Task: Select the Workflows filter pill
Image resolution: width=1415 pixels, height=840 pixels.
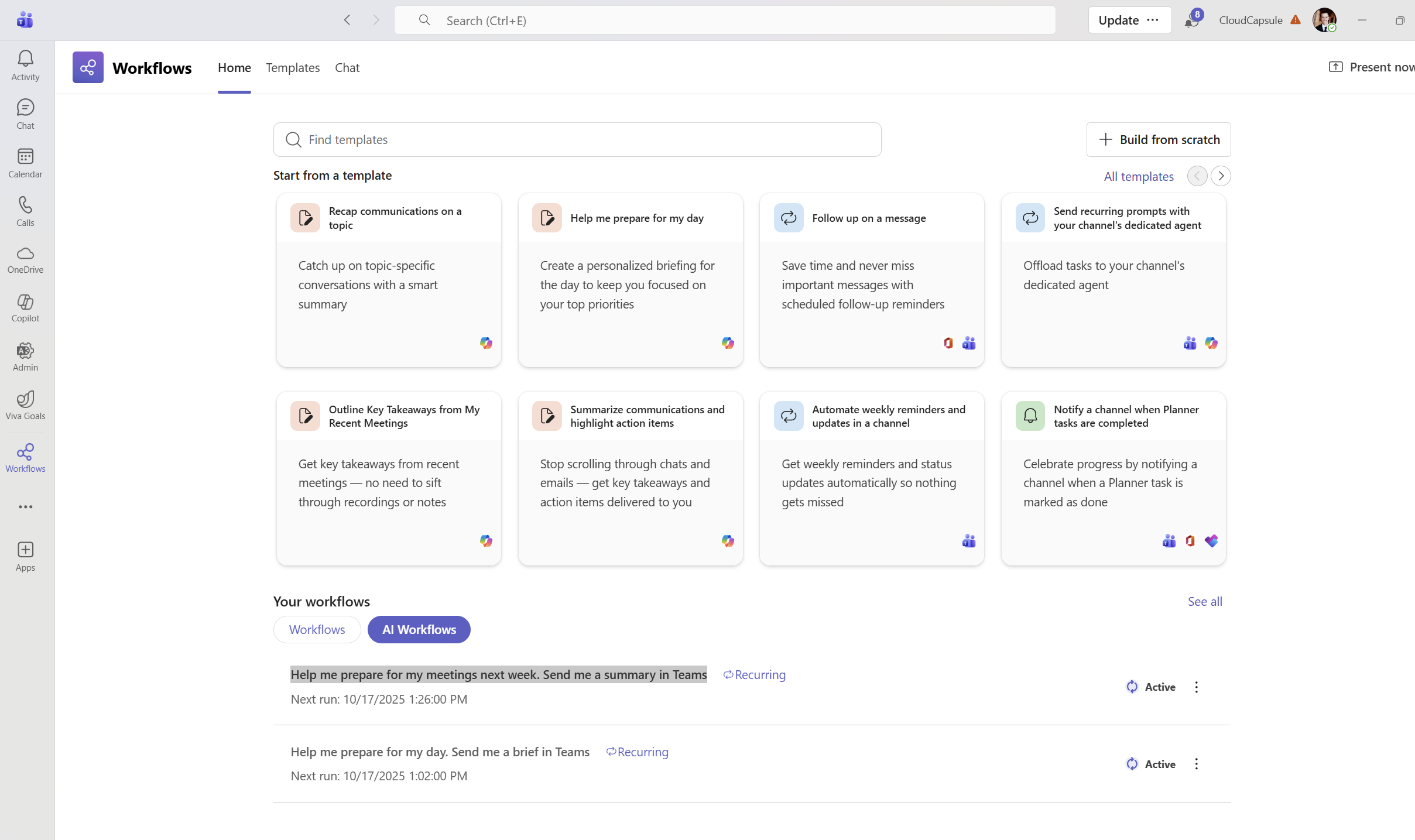Action: coord(317,629)
